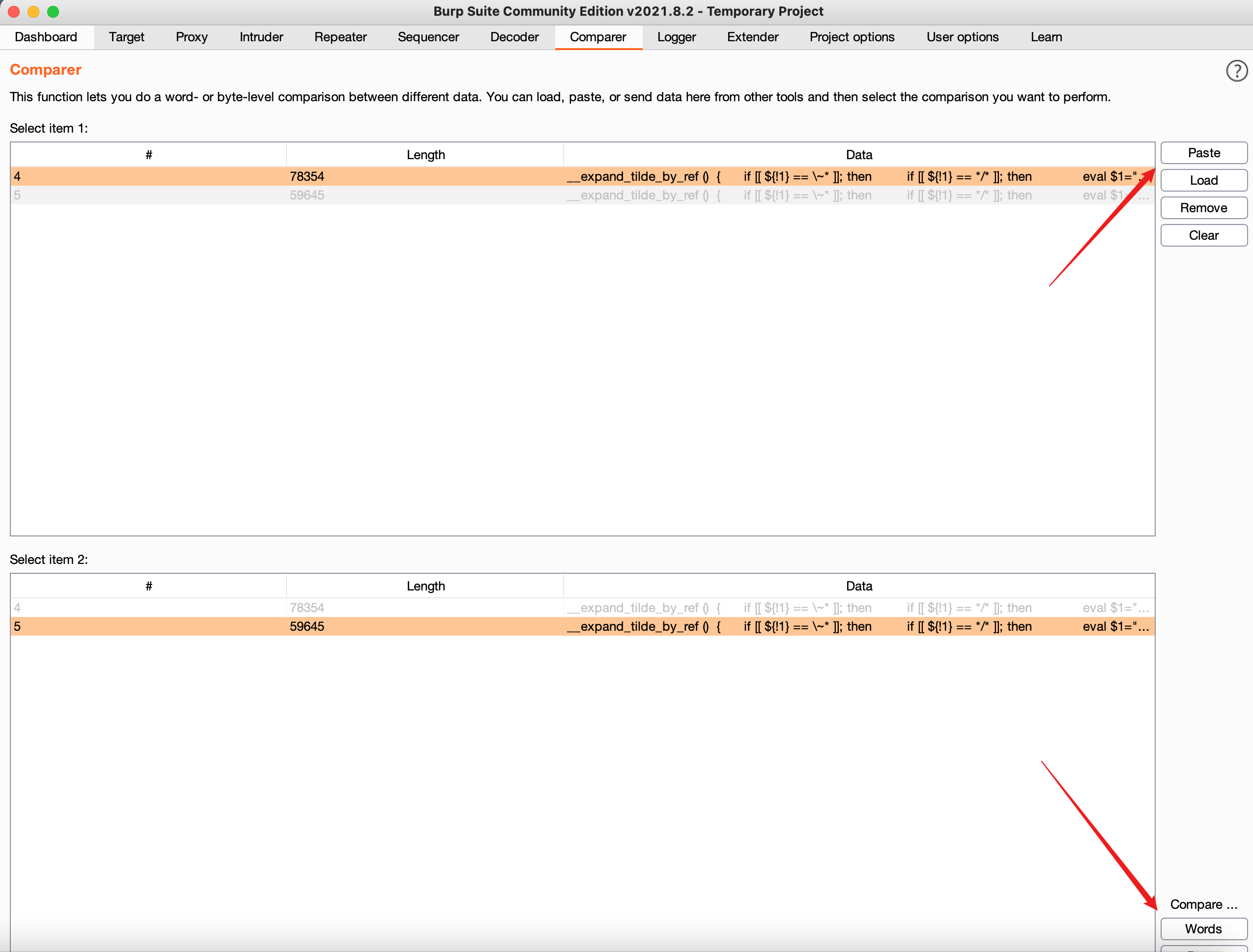
Task: Switch to the Dashboard tab
Action: [47, 37]
